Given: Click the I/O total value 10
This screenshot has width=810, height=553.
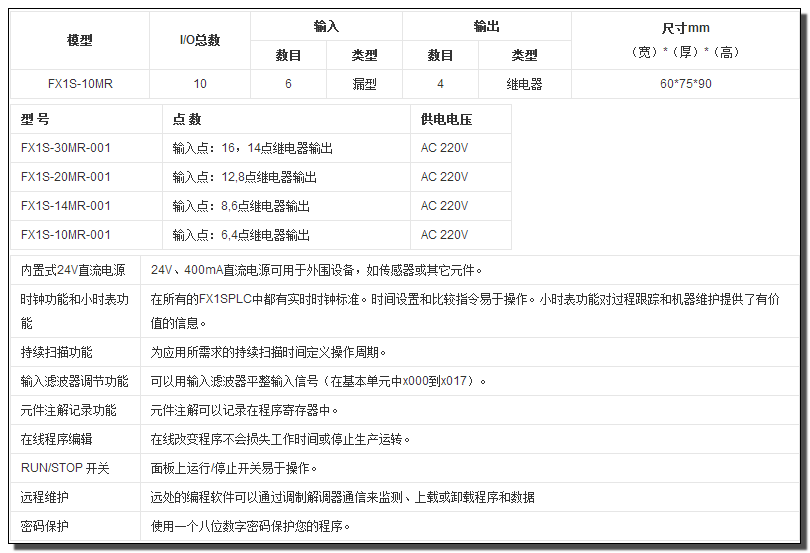Looking at the screenshot, I should [x=200, y=84].
